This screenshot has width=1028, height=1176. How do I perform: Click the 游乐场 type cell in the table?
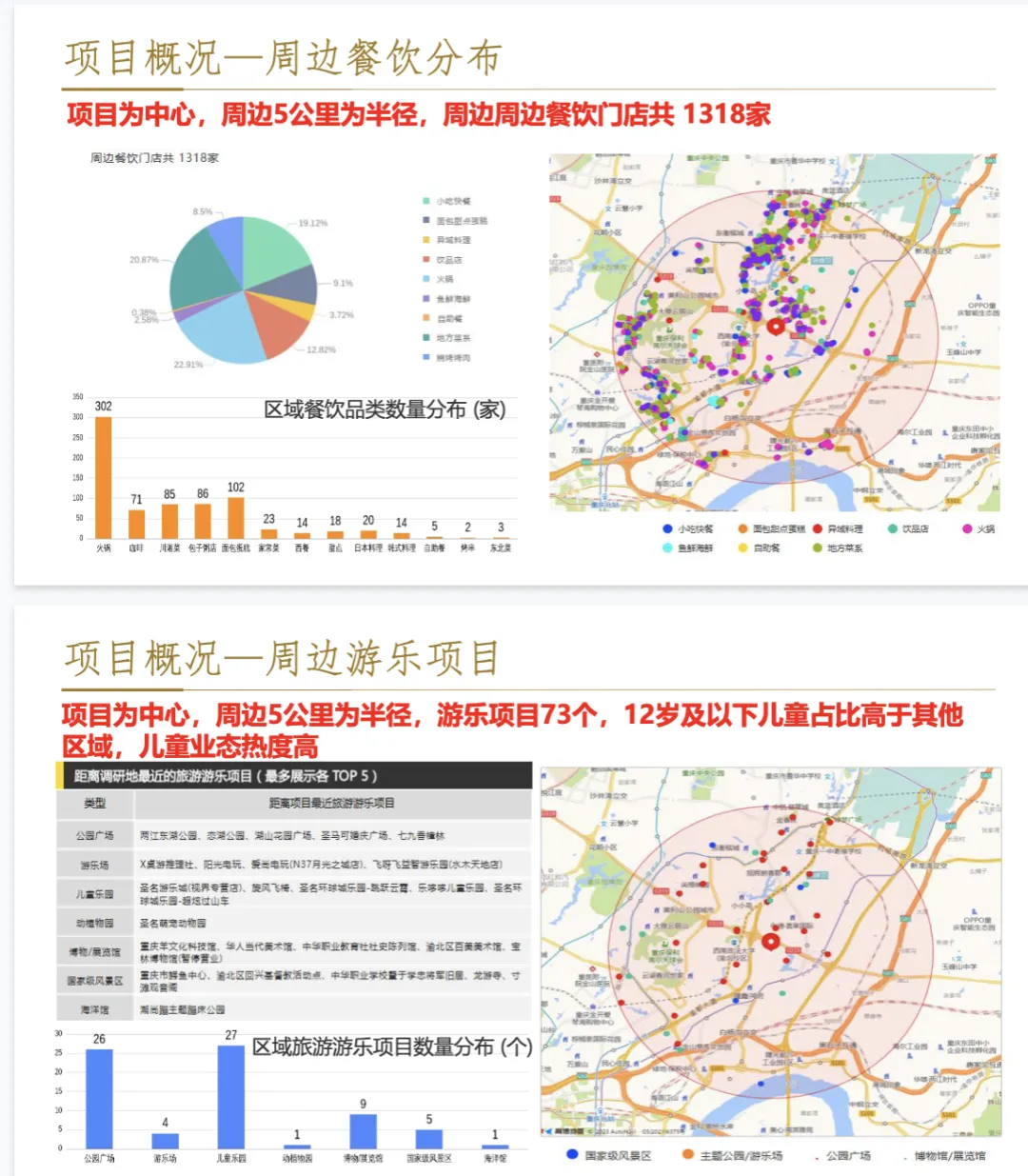(x=95, y=865)
